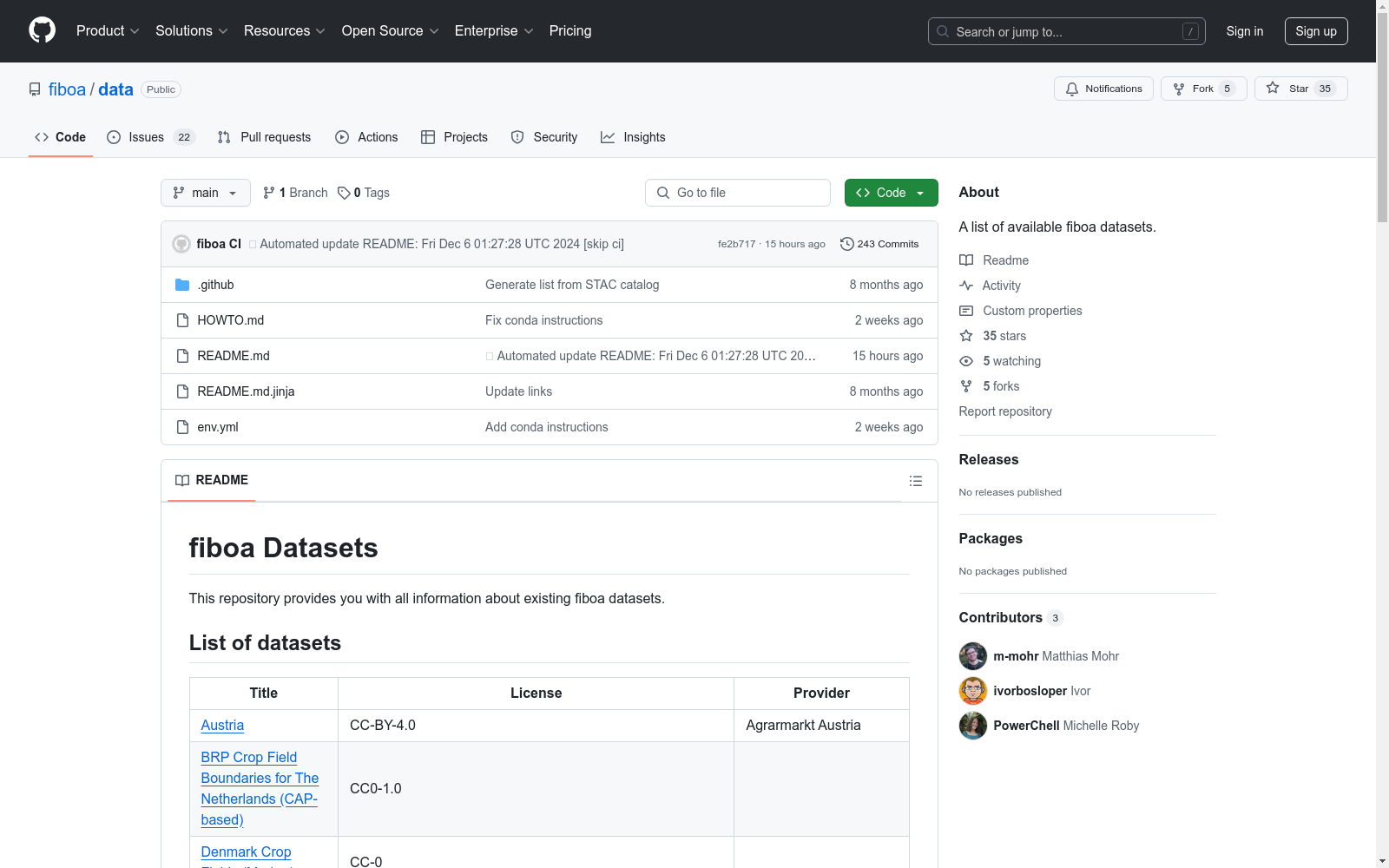Click Report repository
1389x868 pixels.
pos(1005,411)
